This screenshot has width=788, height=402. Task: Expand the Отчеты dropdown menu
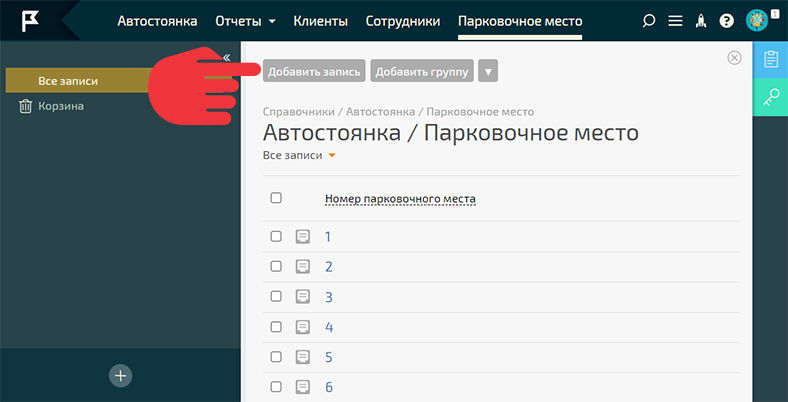(x=246, y=21)
